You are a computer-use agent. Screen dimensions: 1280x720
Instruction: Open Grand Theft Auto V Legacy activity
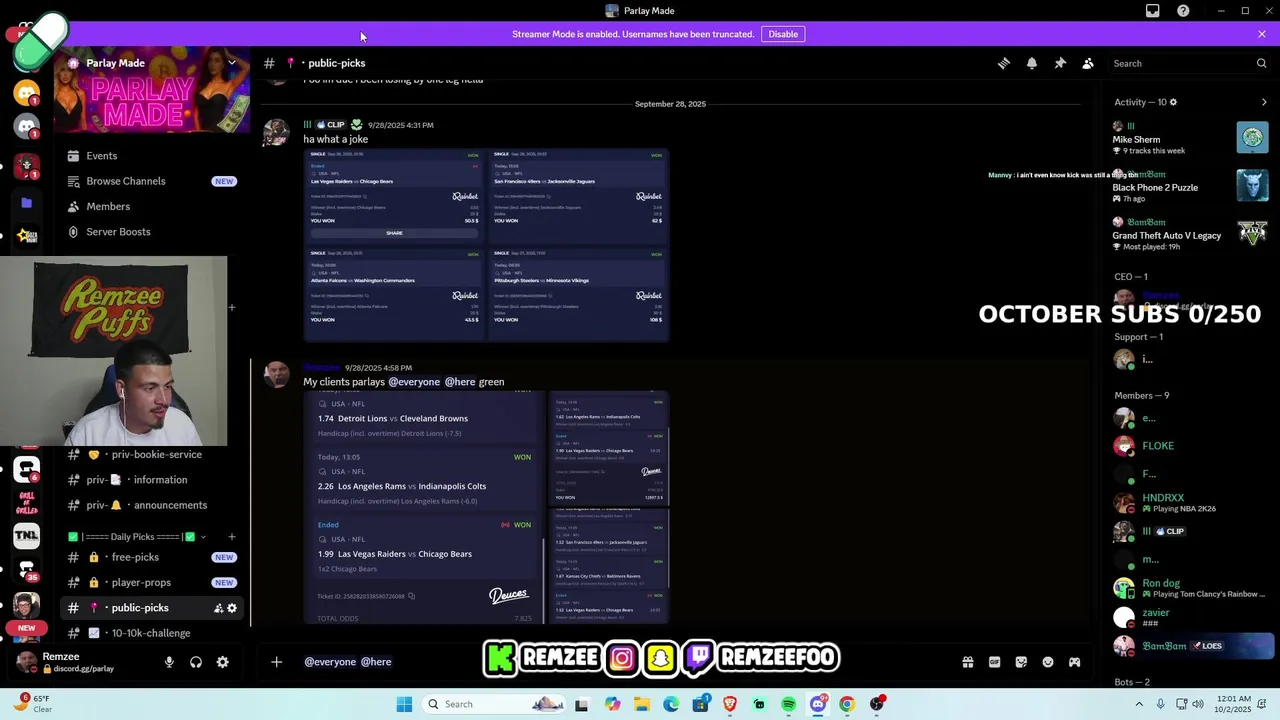[x=1190, y=233]
